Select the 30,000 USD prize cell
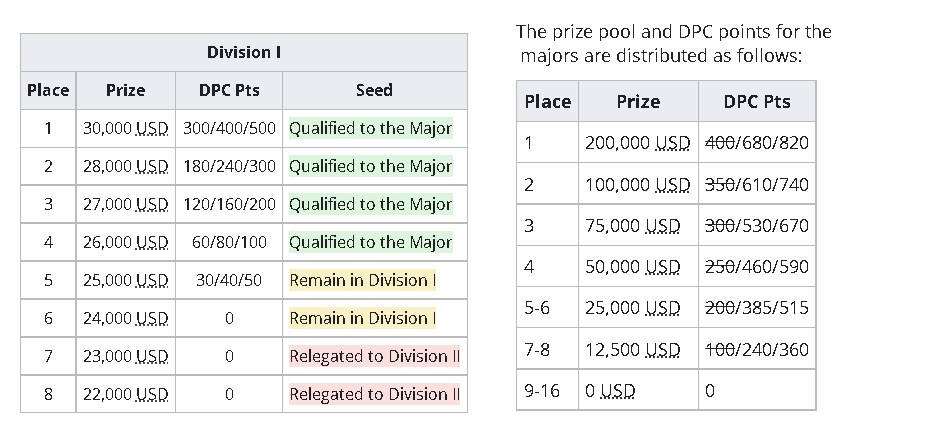Image resolution: width=933 pixels, height=442 pixels. [126, 128]
